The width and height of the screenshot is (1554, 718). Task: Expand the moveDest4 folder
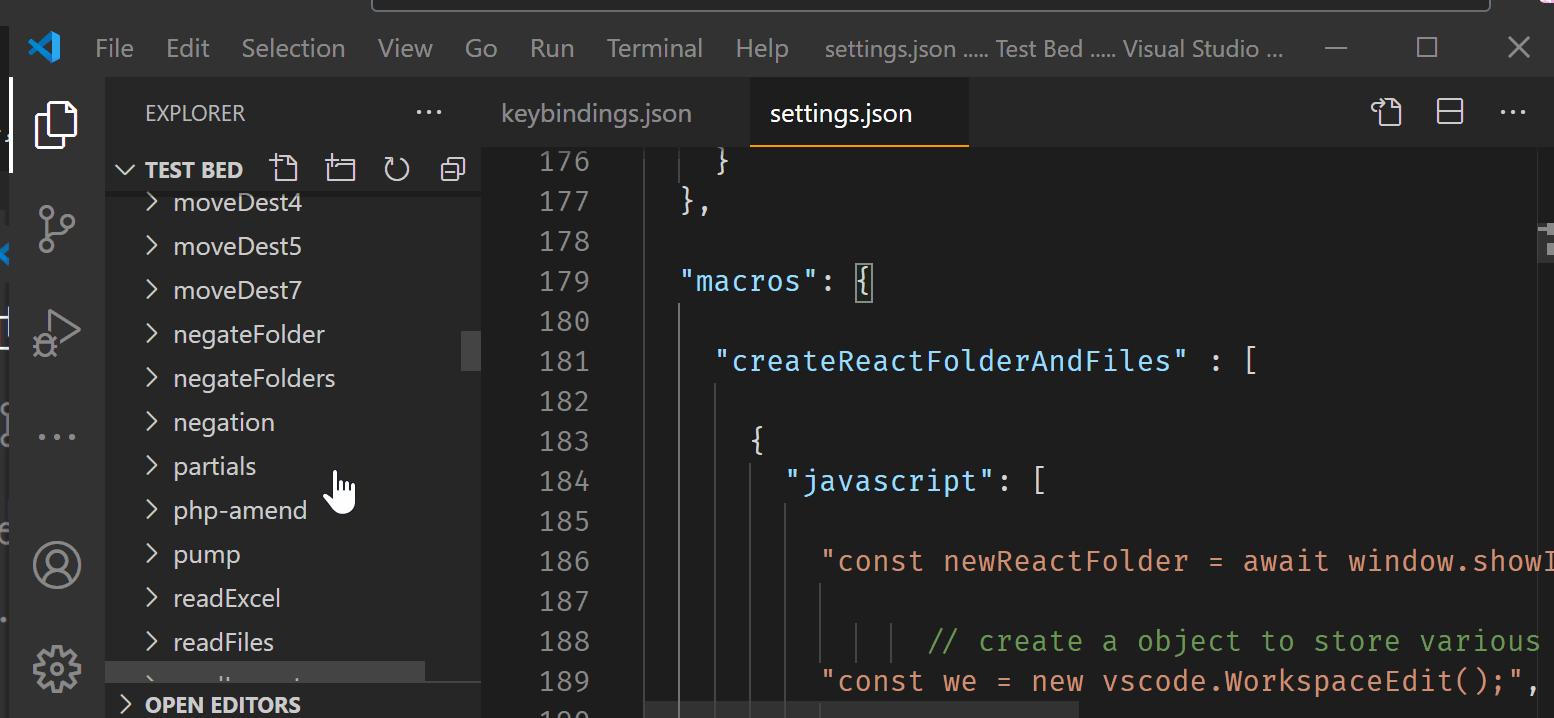[293, 203]
